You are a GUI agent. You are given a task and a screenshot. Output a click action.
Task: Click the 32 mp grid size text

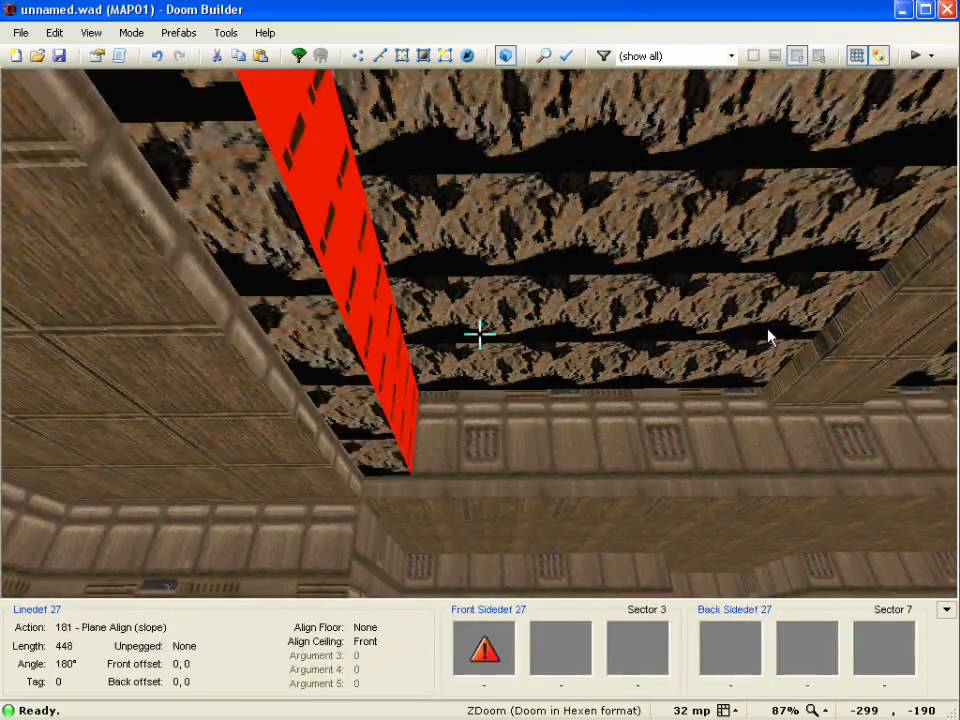coord(692,710)
